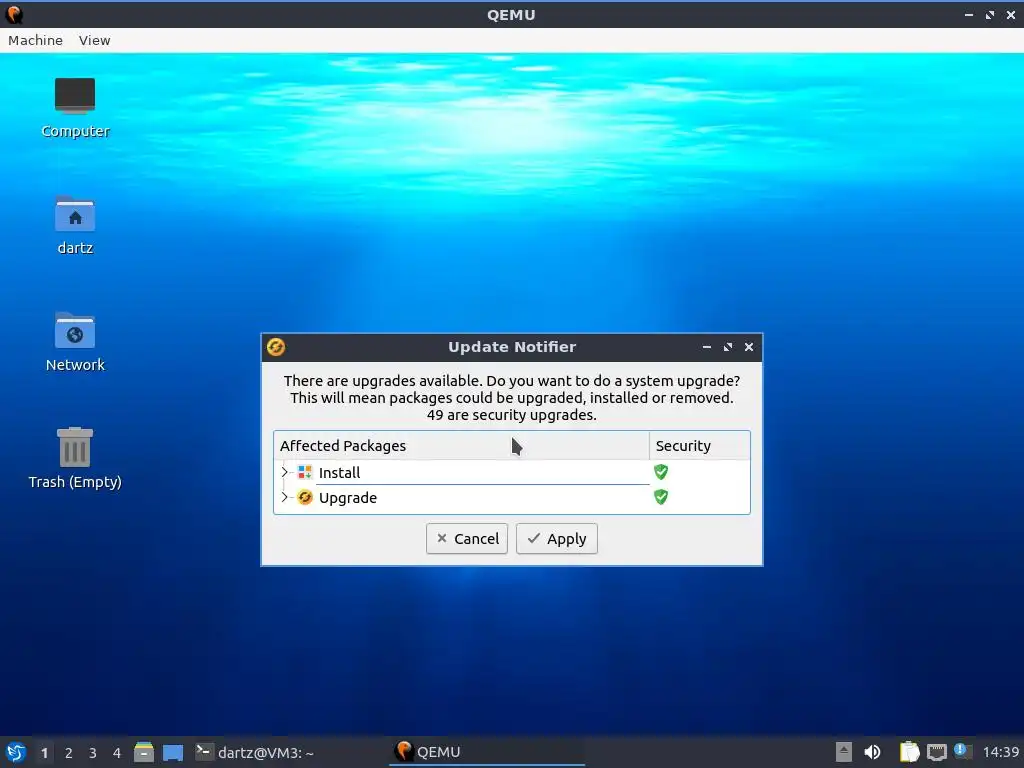
Task: Click the QEMU window title icon
Action: (14, 14)
